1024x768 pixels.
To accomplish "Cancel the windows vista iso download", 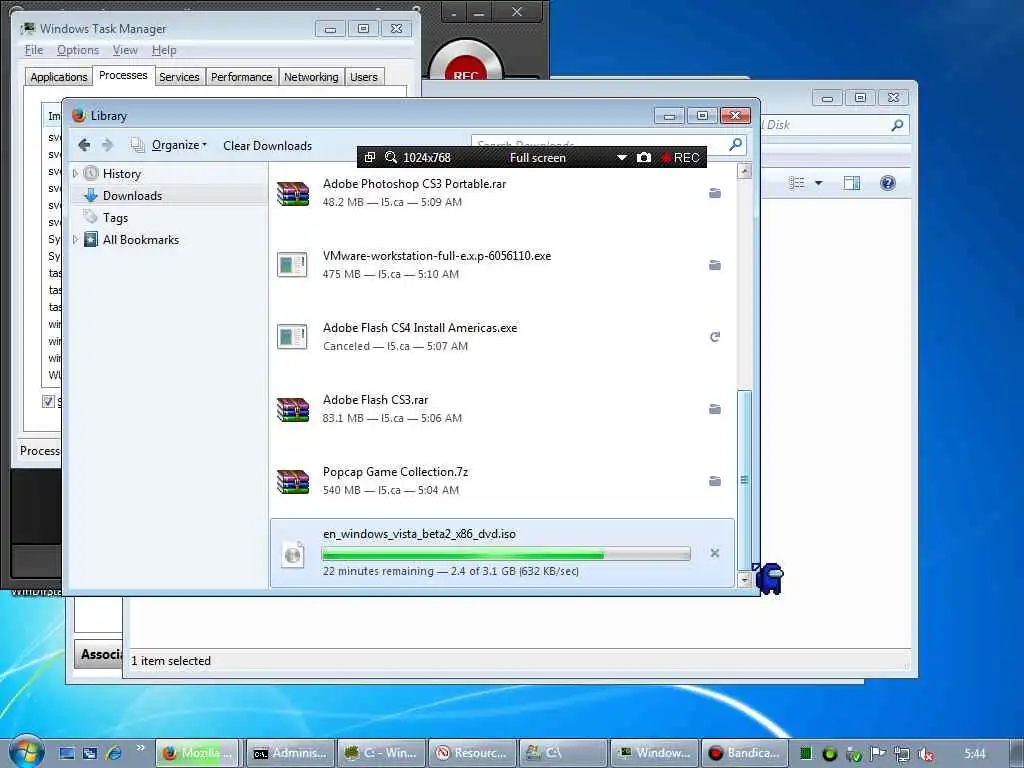I will click(715, 553).
